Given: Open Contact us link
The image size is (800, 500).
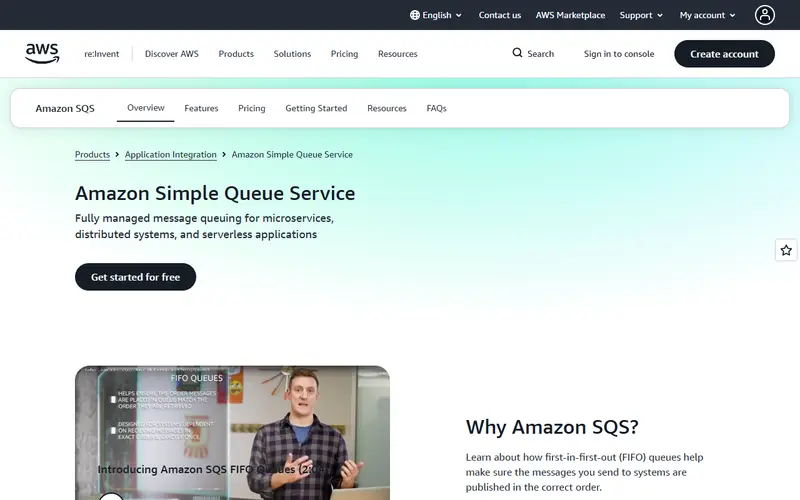Looking at the screenshot, I should click(499, 15).
